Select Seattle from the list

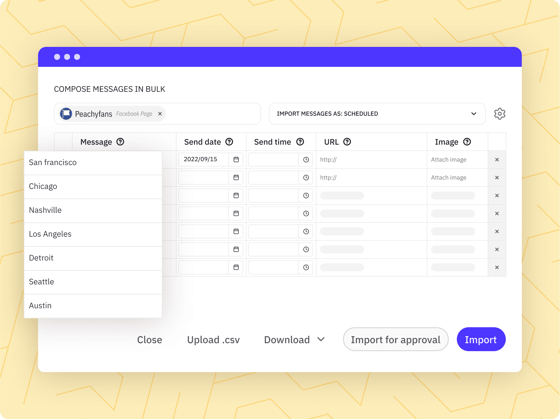point(93,282)
